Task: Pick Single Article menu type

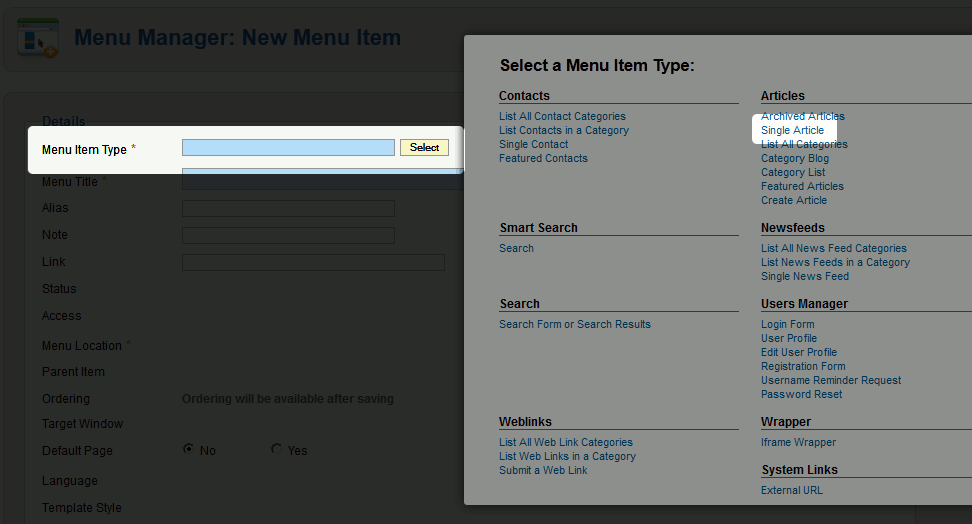Action: click(x=792, y=130)
